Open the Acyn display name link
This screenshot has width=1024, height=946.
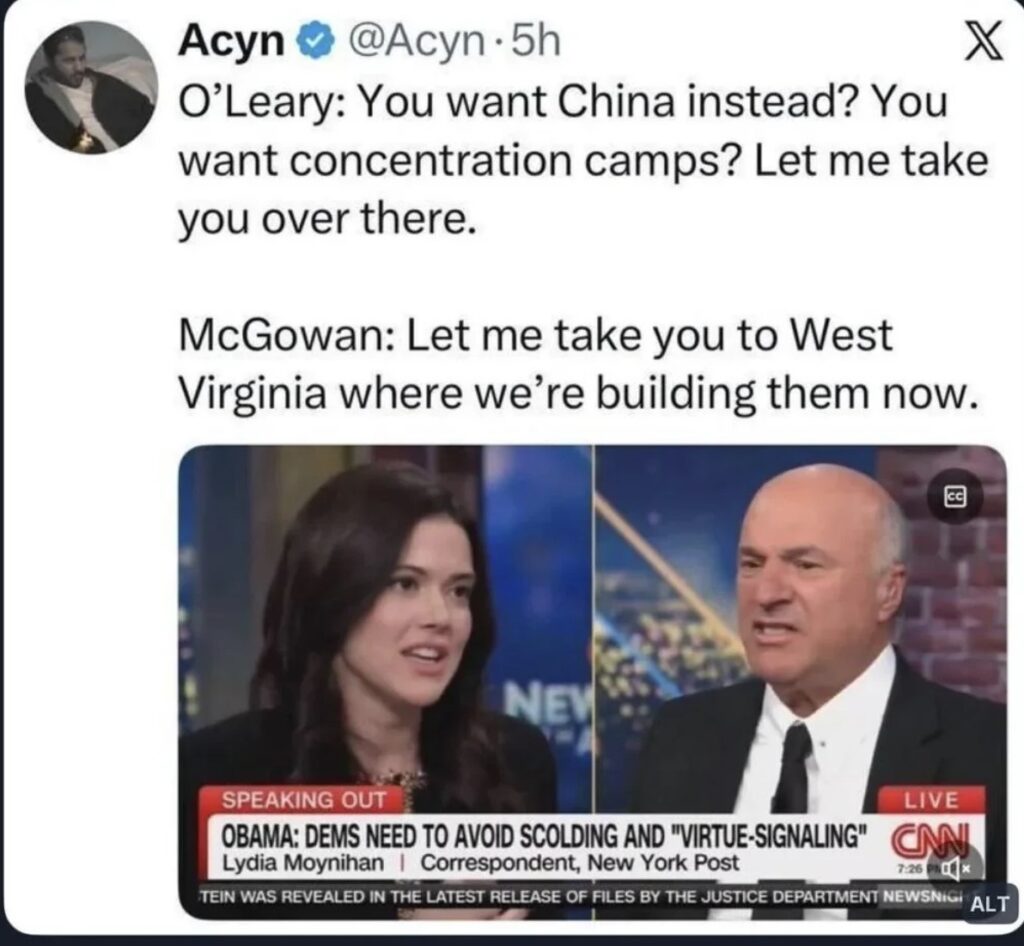click(x=232, y=42)
